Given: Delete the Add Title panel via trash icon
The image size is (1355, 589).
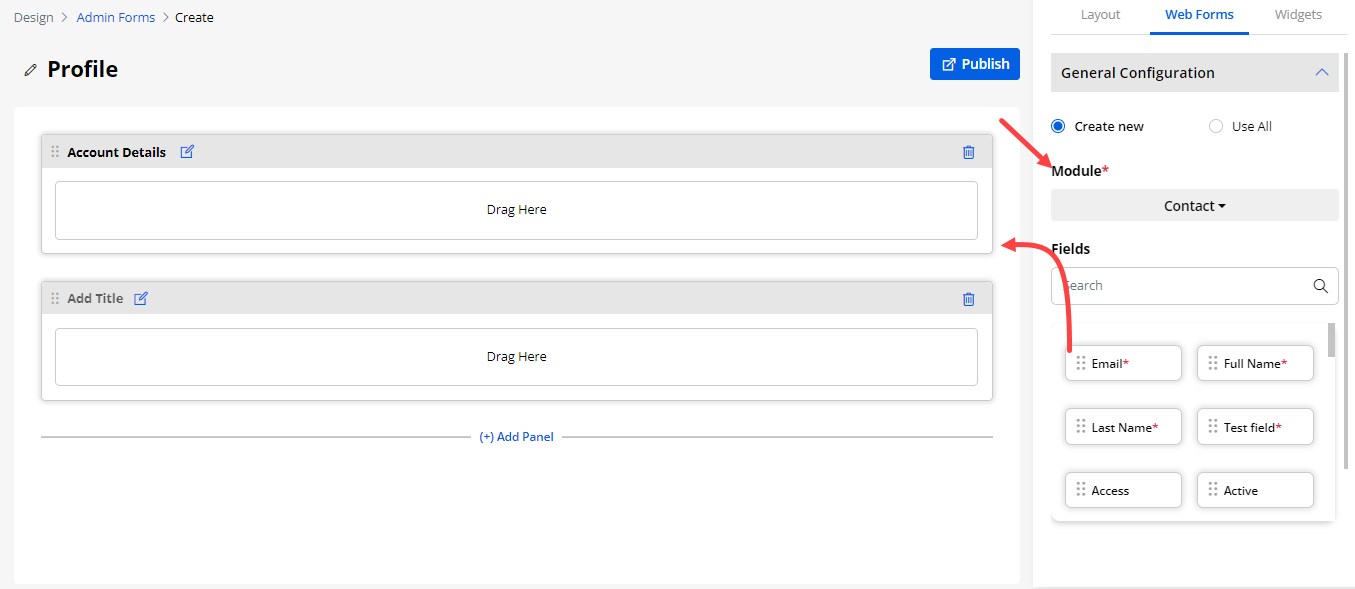Looking at the screenshot, I should 968,298.
